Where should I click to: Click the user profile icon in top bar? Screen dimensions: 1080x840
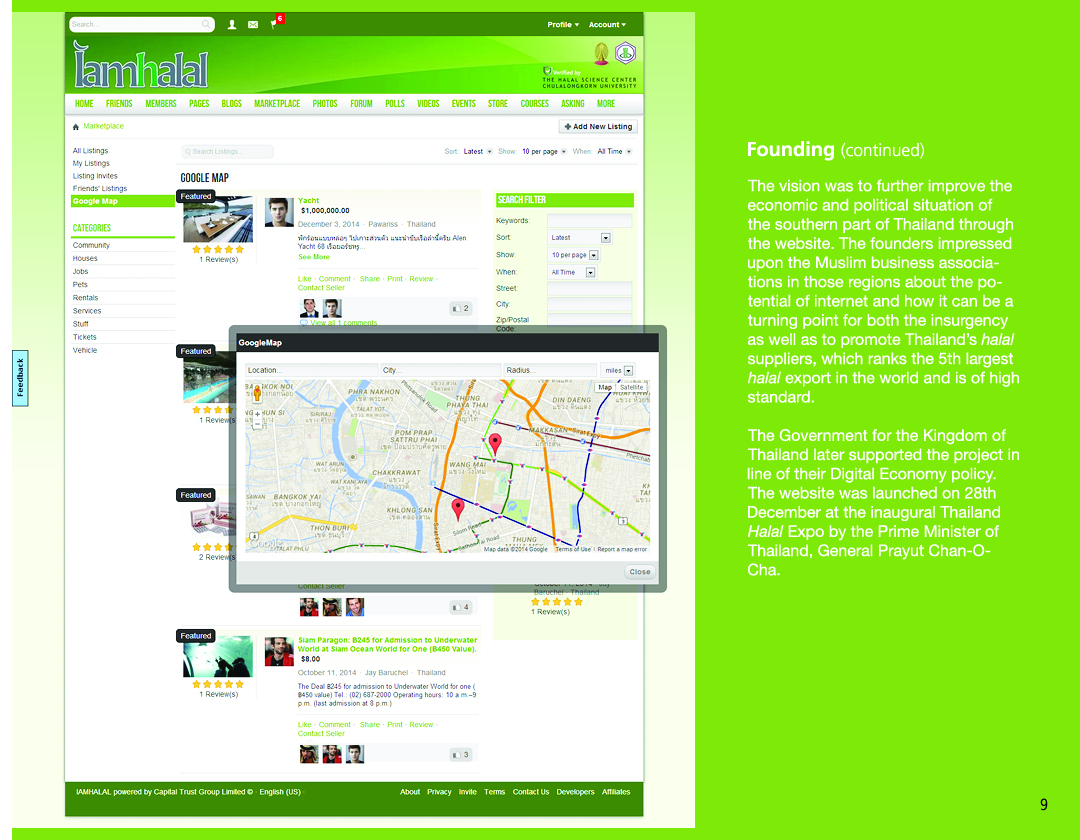(231, 25)
